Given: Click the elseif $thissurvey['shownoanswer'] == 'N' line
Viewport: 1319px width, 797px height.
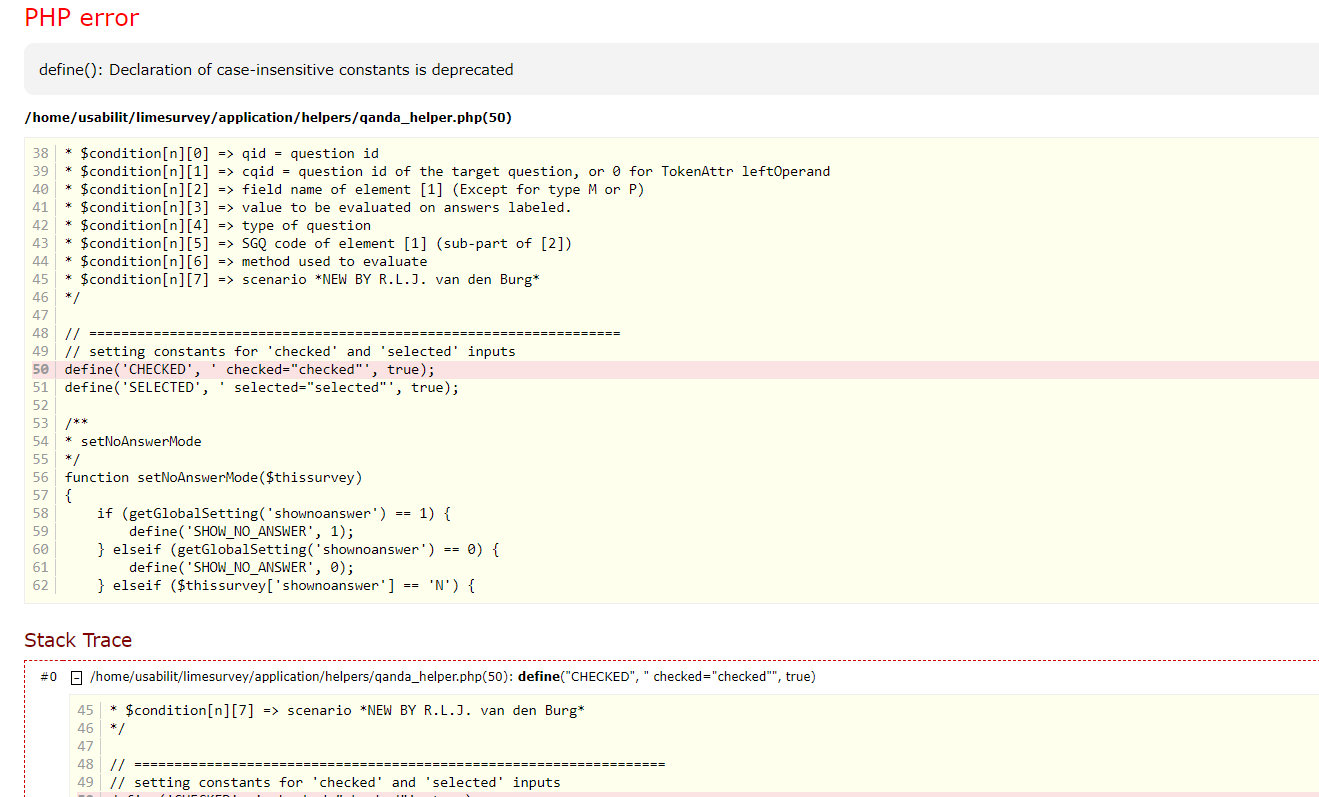Looking at the screenshot, I should (x=285, y=586).
